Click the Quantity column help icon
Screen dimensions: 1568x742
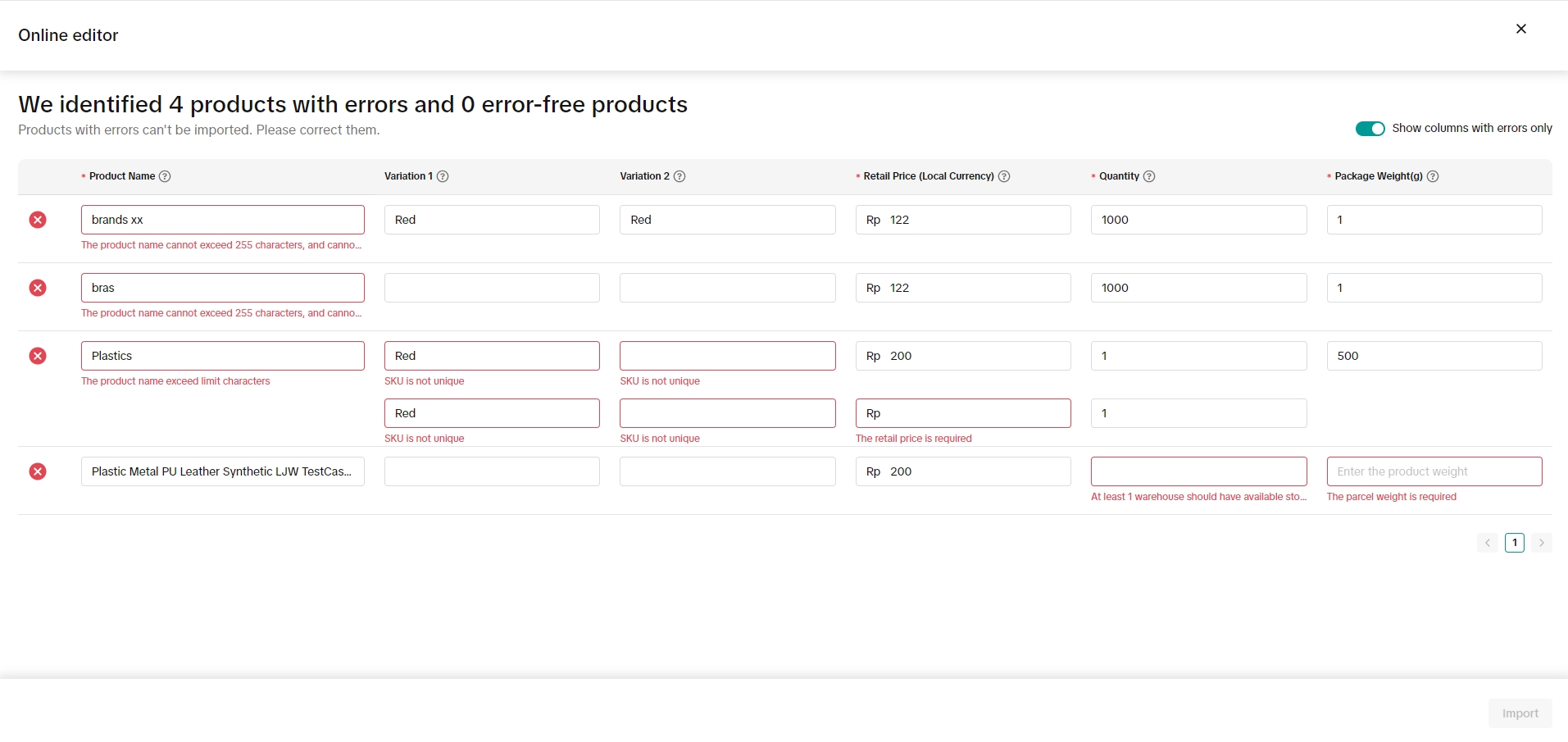[x=1149, y=176]
